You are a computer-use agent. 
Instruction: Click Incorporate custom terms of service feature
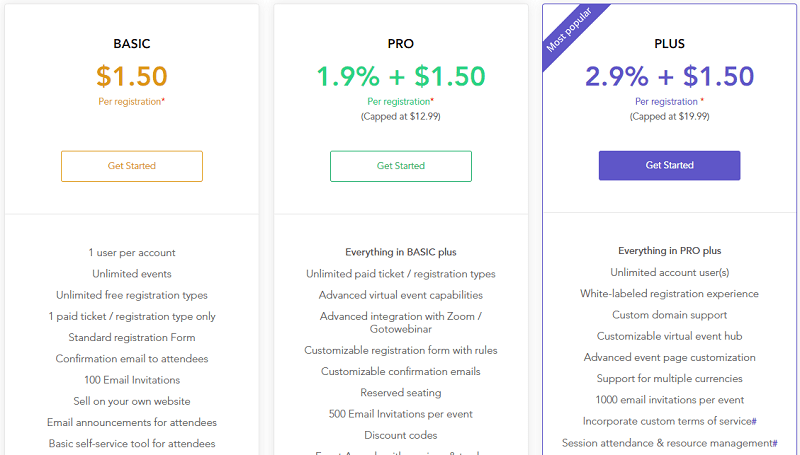click(x=669, y=421)
